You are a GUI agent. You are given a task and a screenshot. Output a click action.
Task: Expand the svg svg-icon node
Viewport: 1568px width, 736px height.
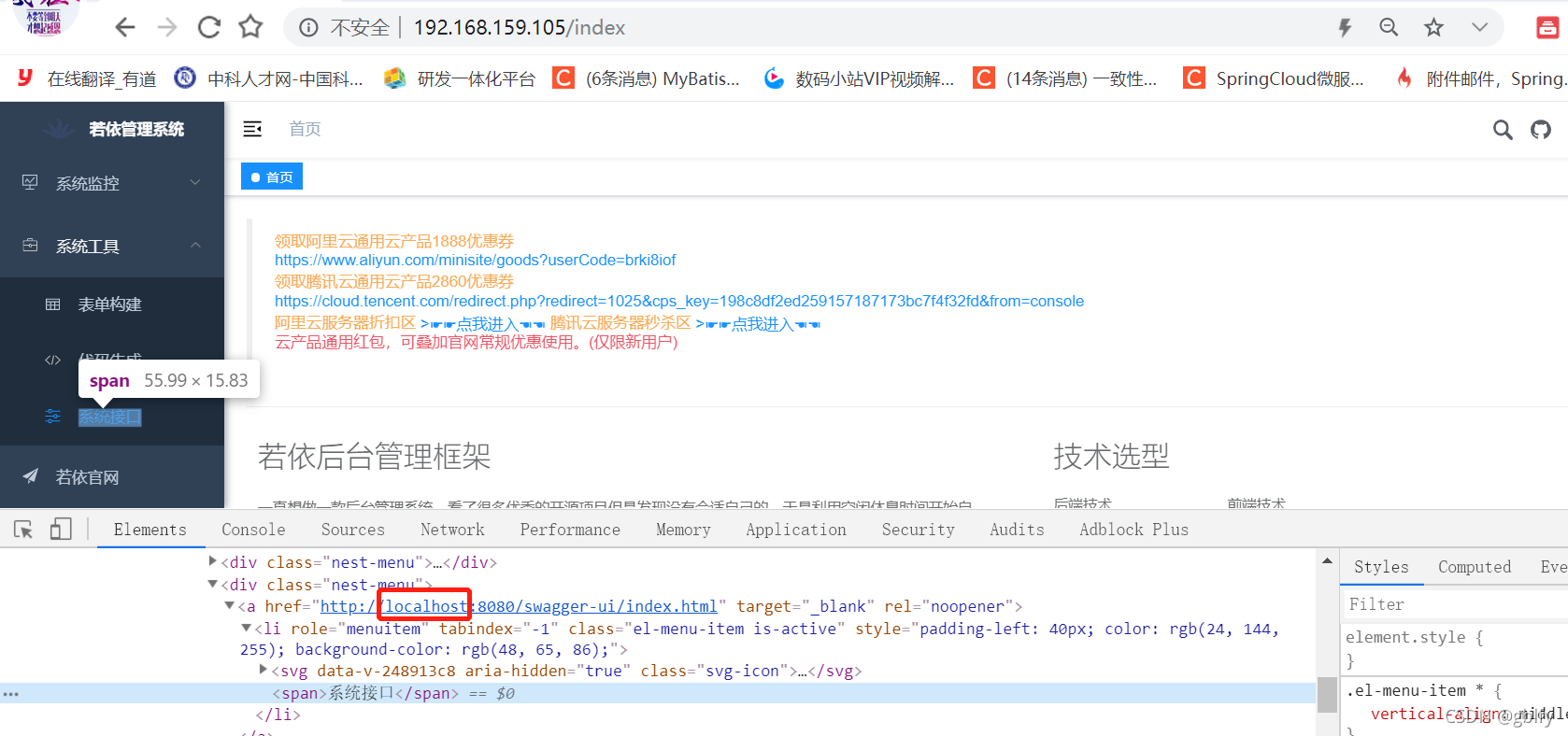click(264, 670)
